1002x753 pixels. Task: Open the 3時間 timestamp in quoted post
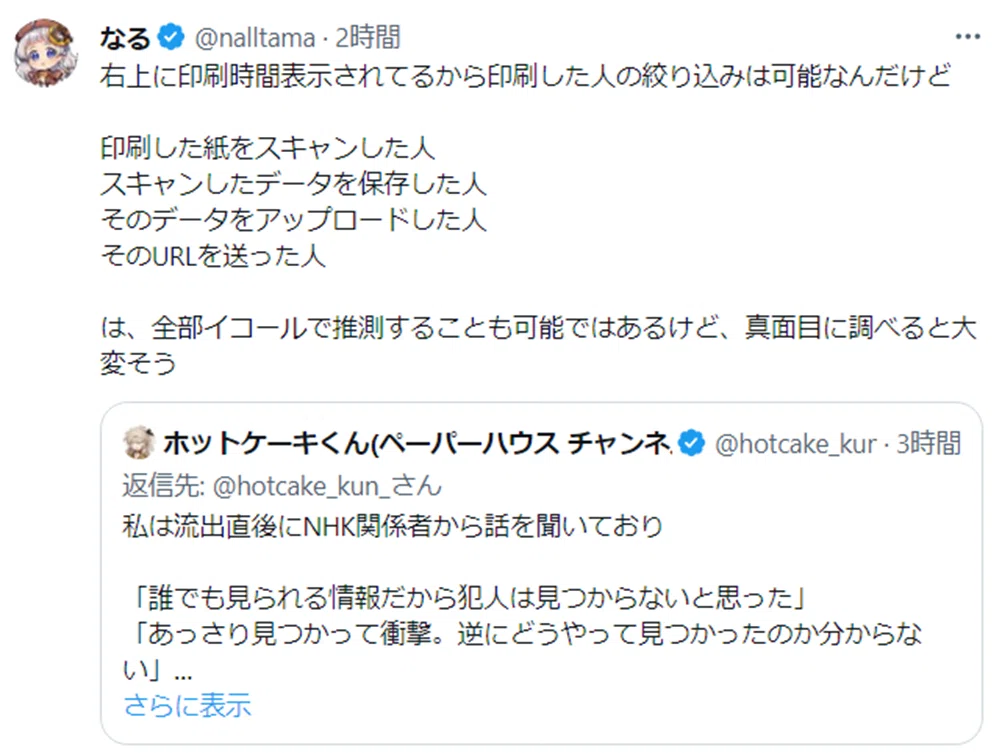(928, 443)
